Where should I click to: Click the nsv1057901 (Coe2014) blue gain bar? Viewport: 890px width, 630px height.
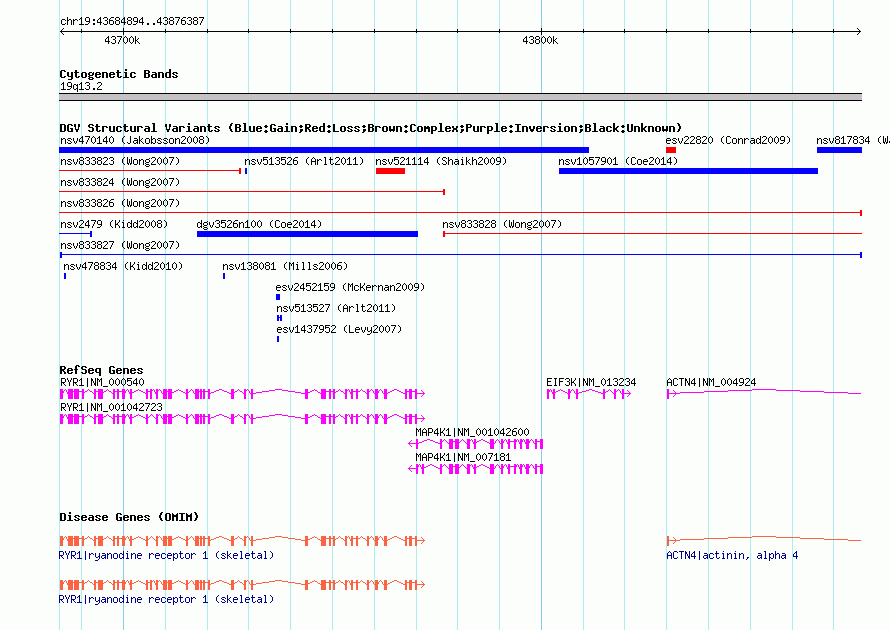point(689,171)
